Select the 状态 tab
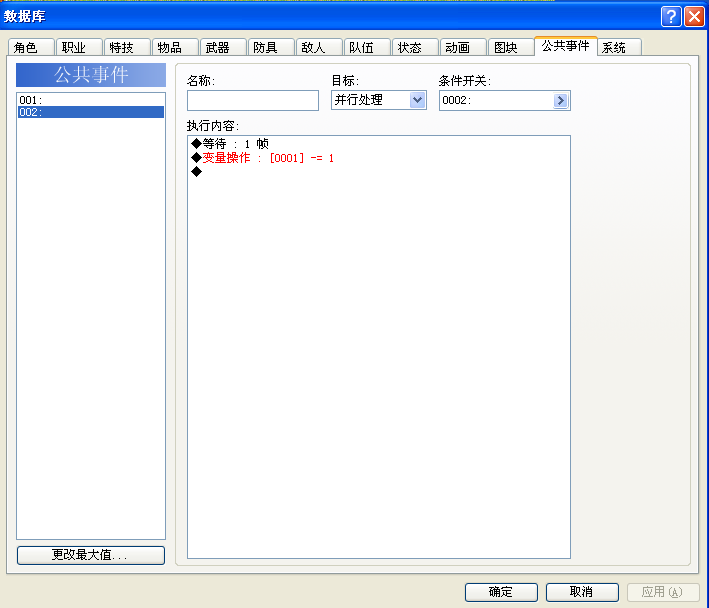This screenshot has height=608, width=709. coord(415,47)
